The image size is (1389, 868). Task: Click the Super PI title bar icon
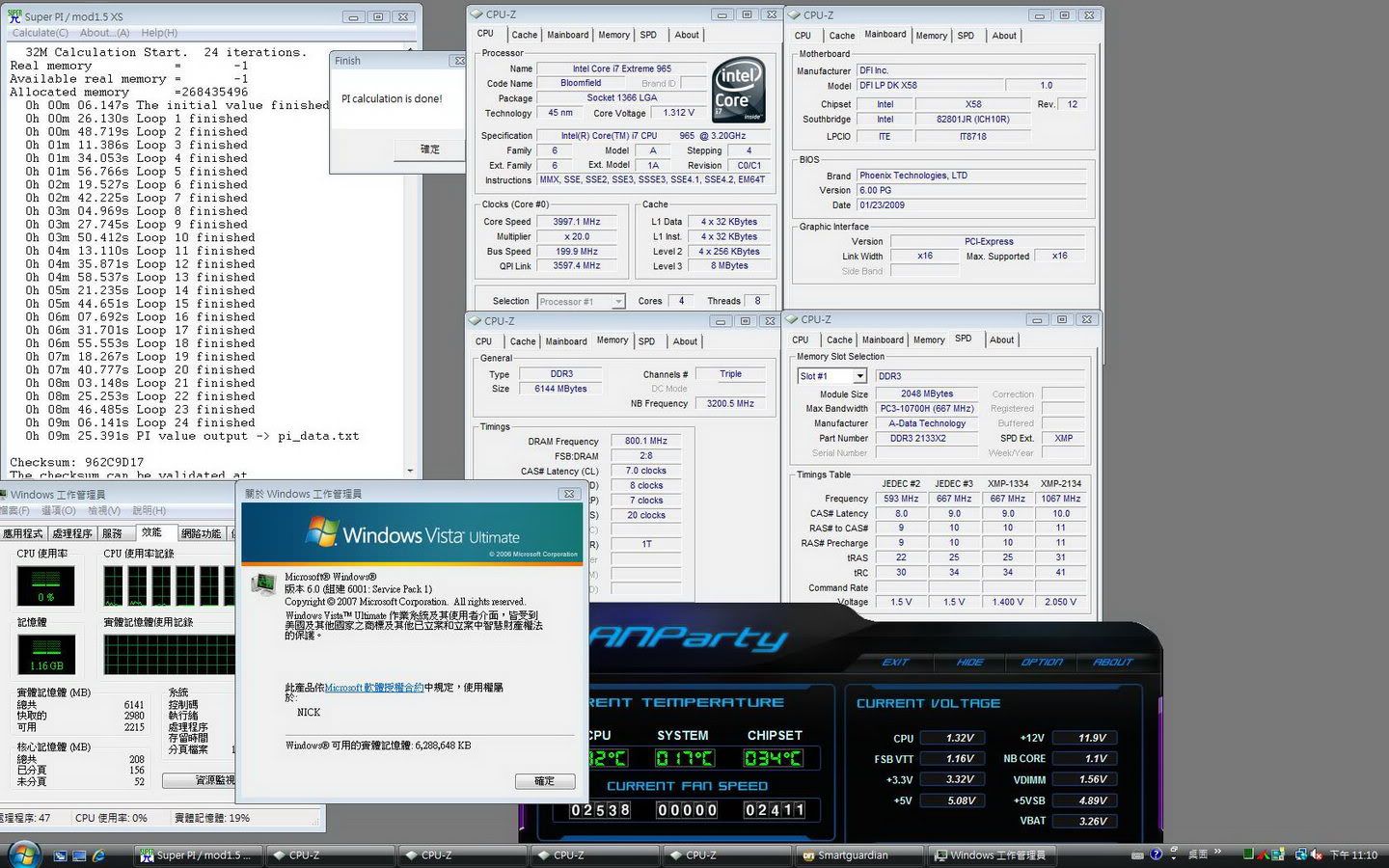(x=14, y=16)
